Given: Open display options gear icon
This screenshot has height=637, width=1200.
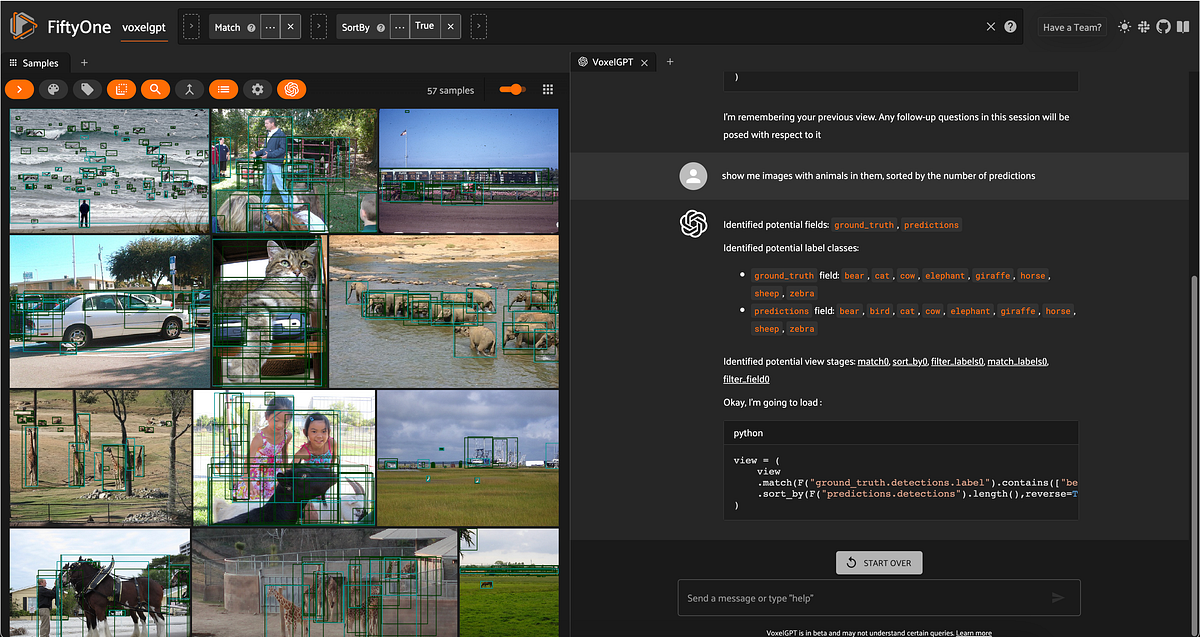Looking at the screenshot, I should (257, 89).
